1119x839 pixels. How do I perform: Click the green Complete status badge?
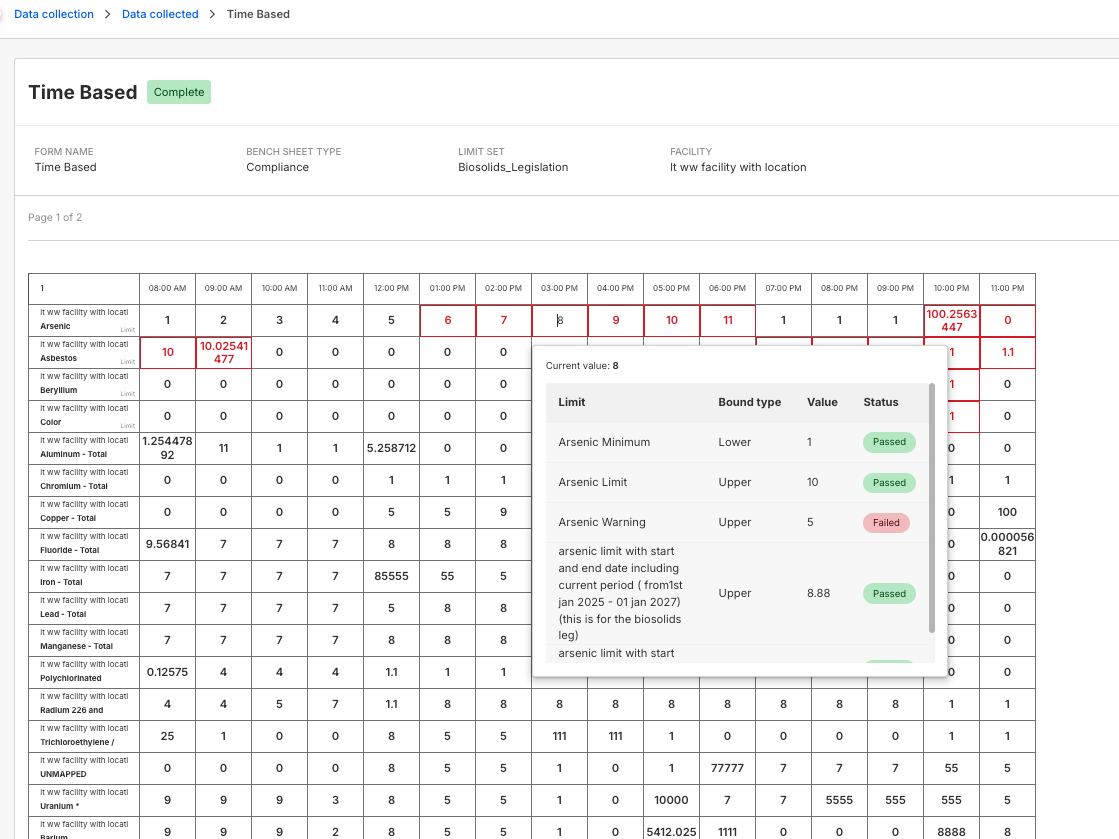pyautogui.click(x=179, y=92)
